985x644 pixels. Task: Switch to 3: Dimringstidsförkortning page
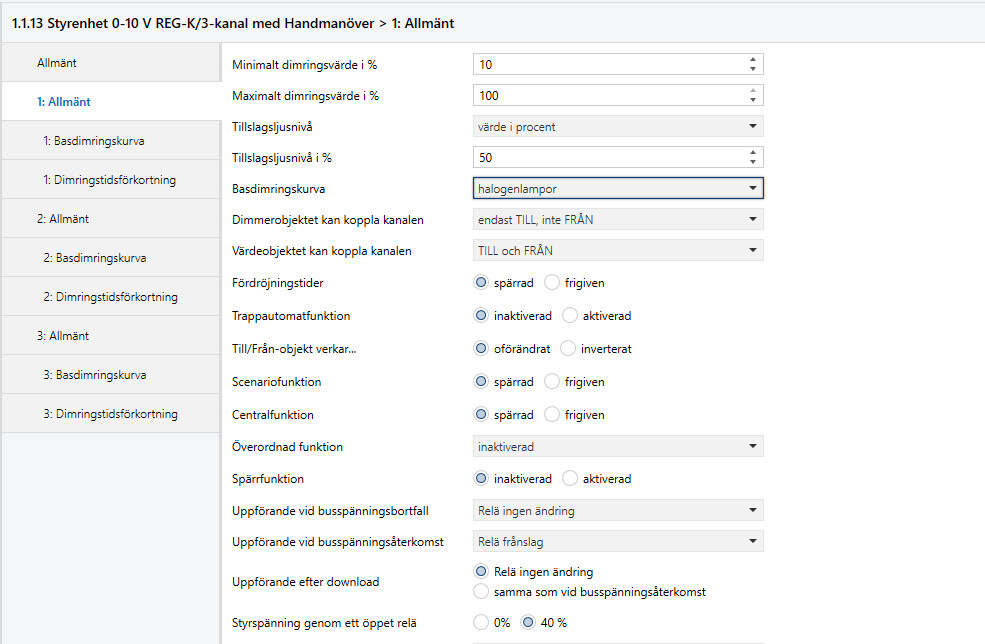point(110,414)
